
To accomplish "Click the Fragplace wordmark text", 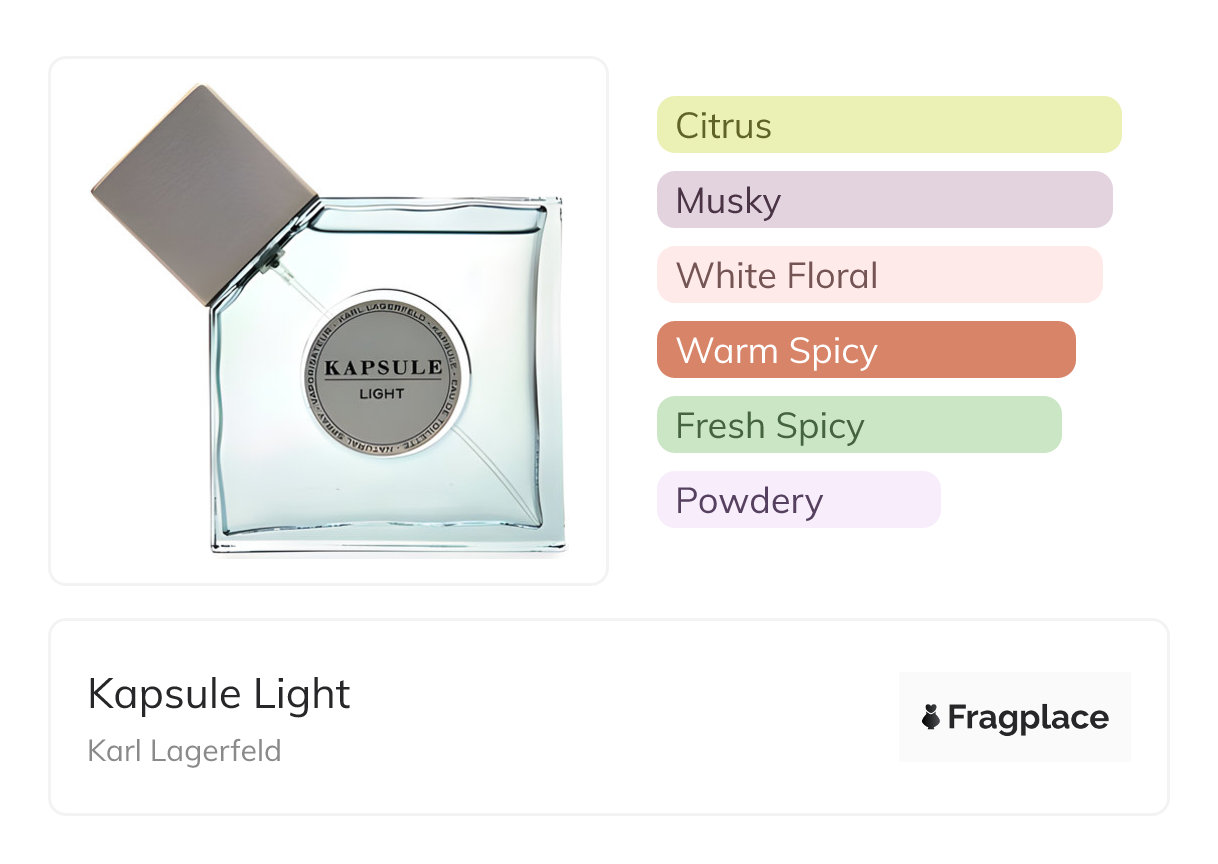I will coord(1028,717).
